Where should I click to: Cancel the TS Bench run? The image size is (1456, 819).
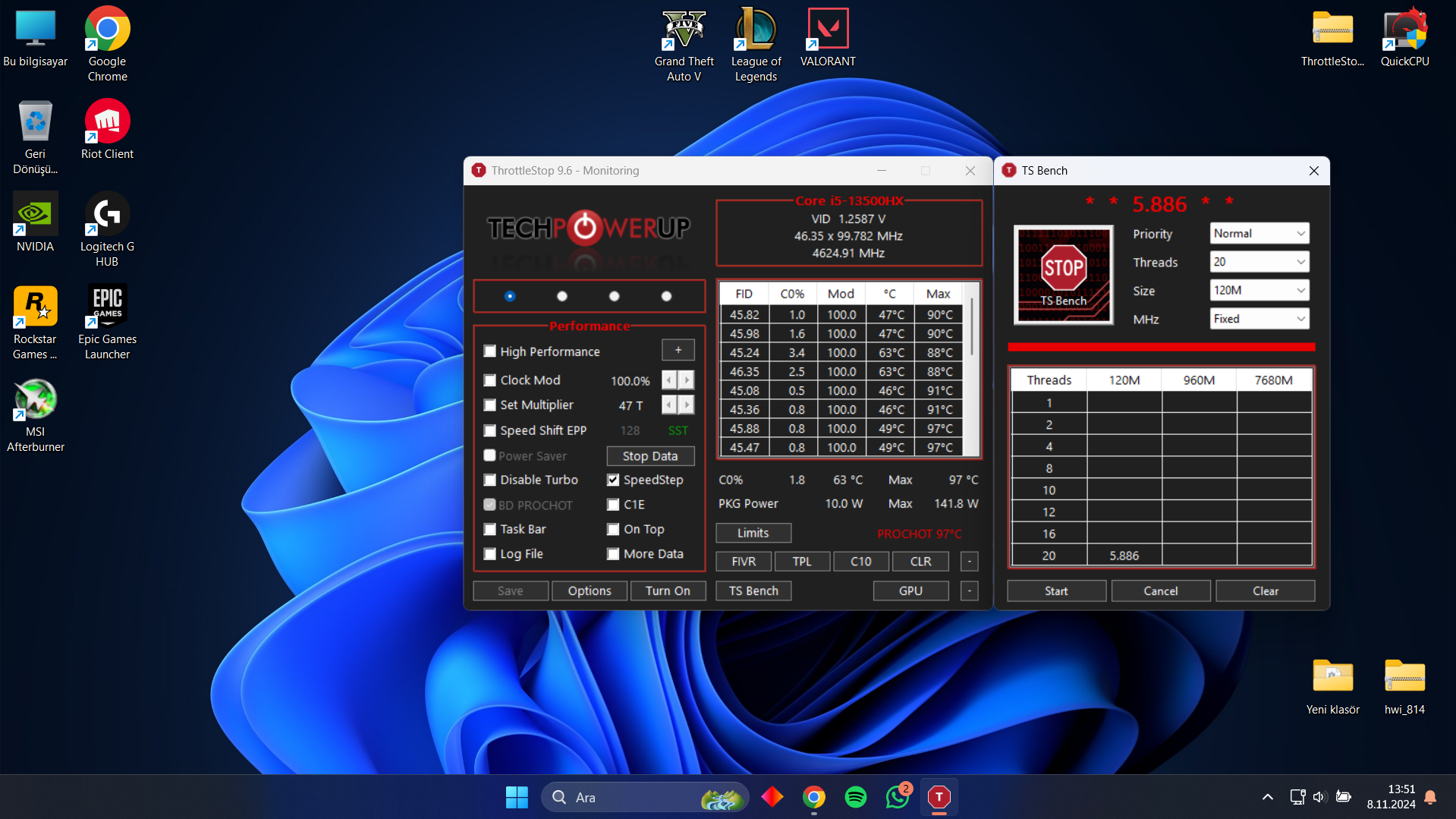pyautogui.click(x=1161, y=591)
